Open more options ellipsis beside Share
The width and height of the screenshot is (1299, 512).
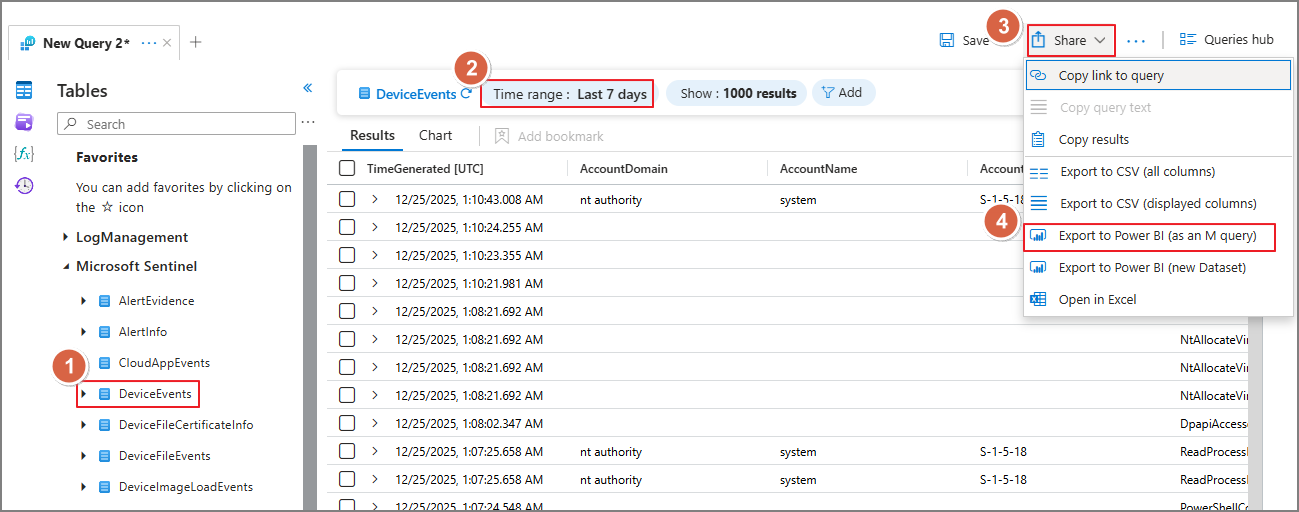(x=1136, y=41)
